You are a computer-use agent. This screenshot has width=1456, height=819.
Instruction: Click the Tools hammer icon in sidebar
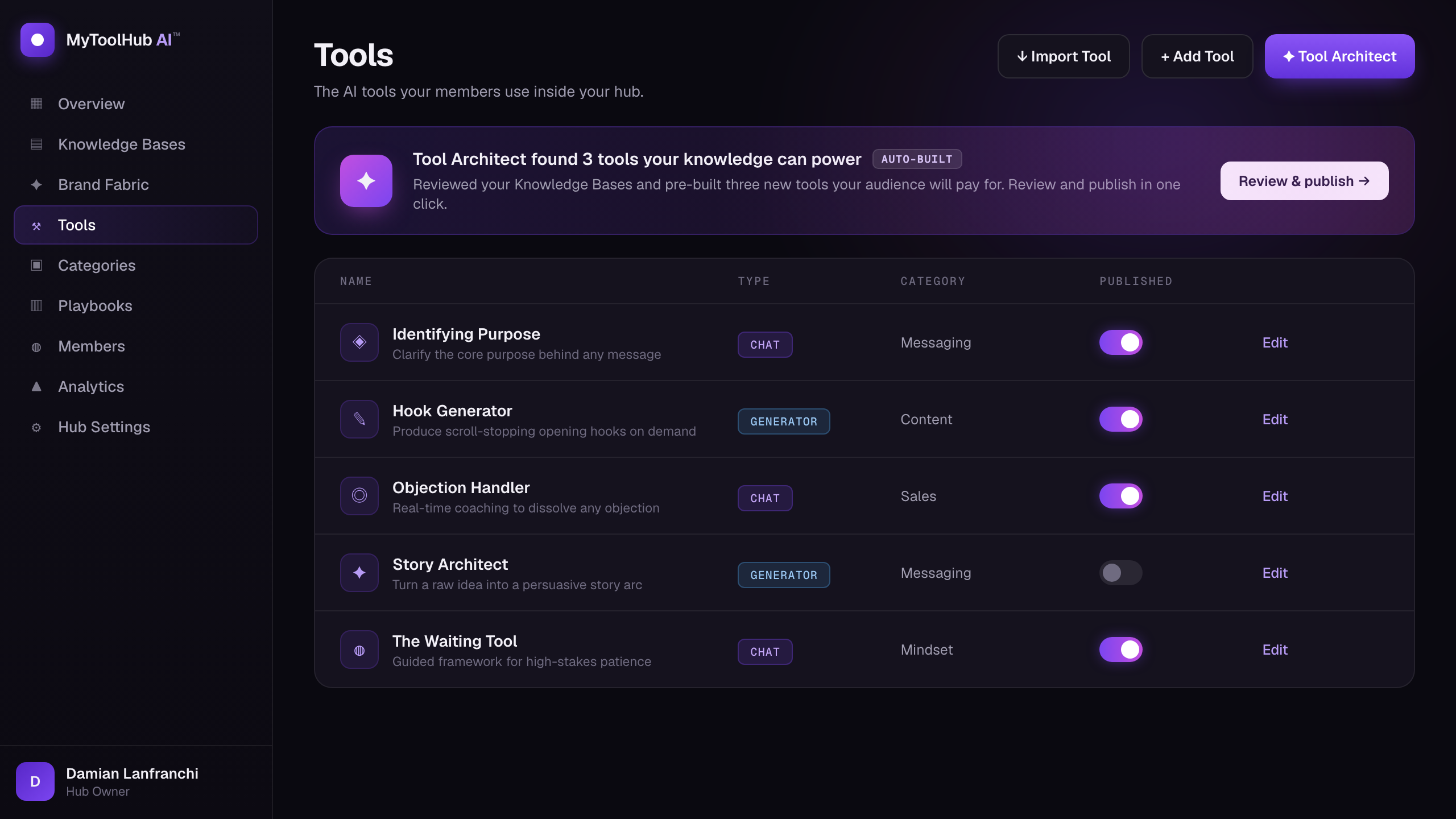(x=36, y=226)
